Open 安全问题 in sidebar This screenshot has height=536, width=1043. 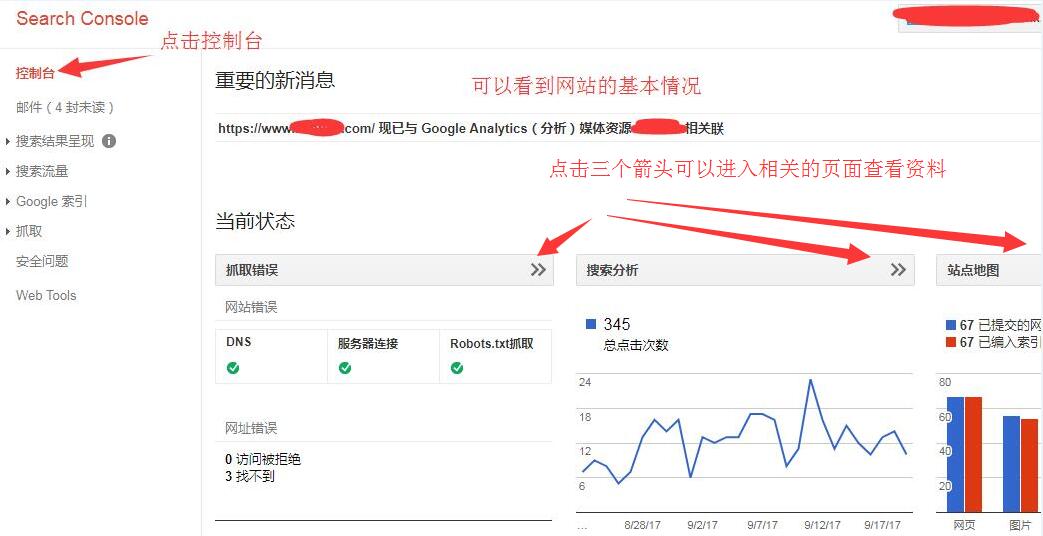click(x=42, y=261)
